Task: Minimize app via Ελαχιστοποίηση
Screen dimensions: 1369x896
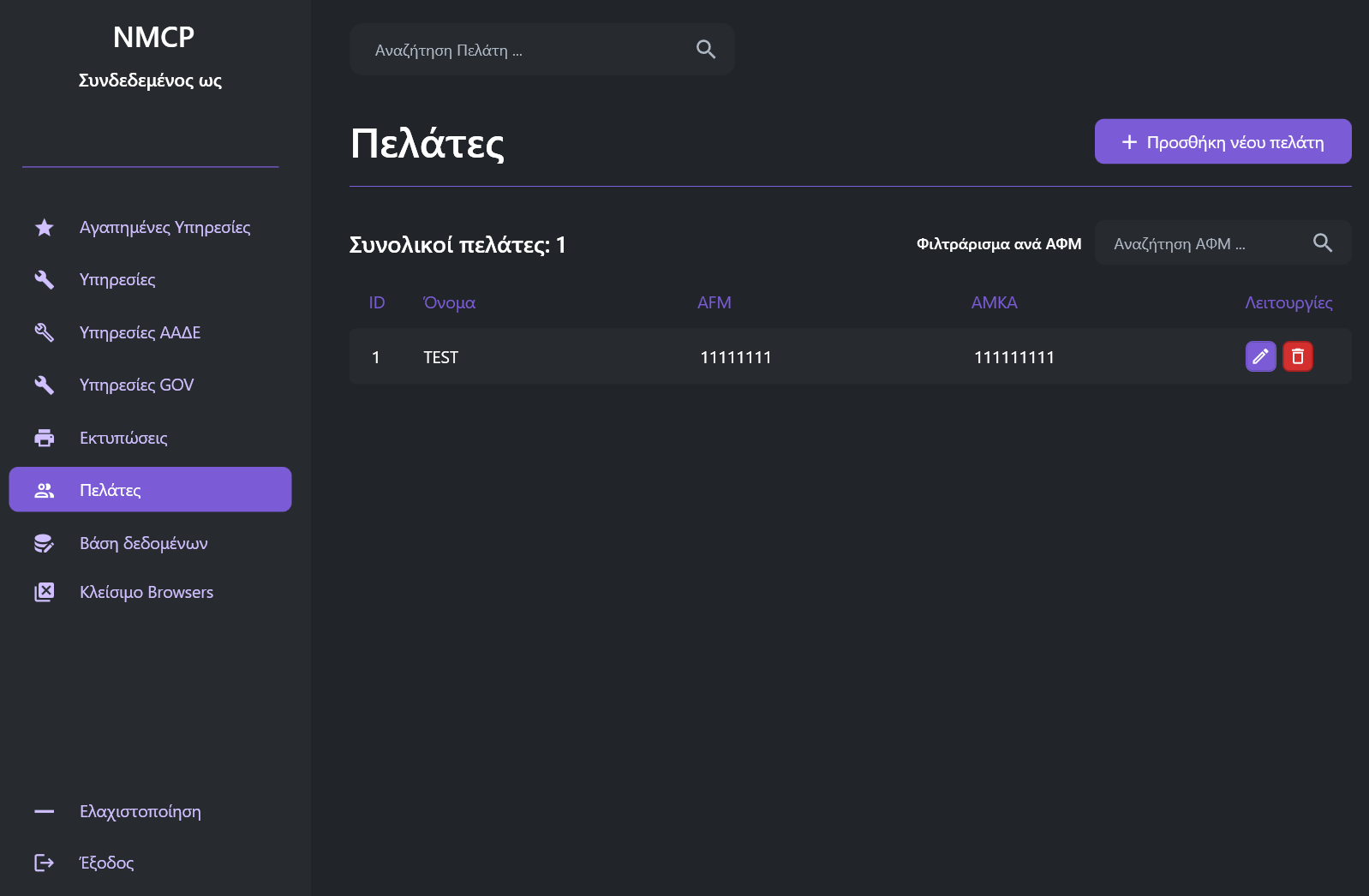Action: tap(140, 811)
